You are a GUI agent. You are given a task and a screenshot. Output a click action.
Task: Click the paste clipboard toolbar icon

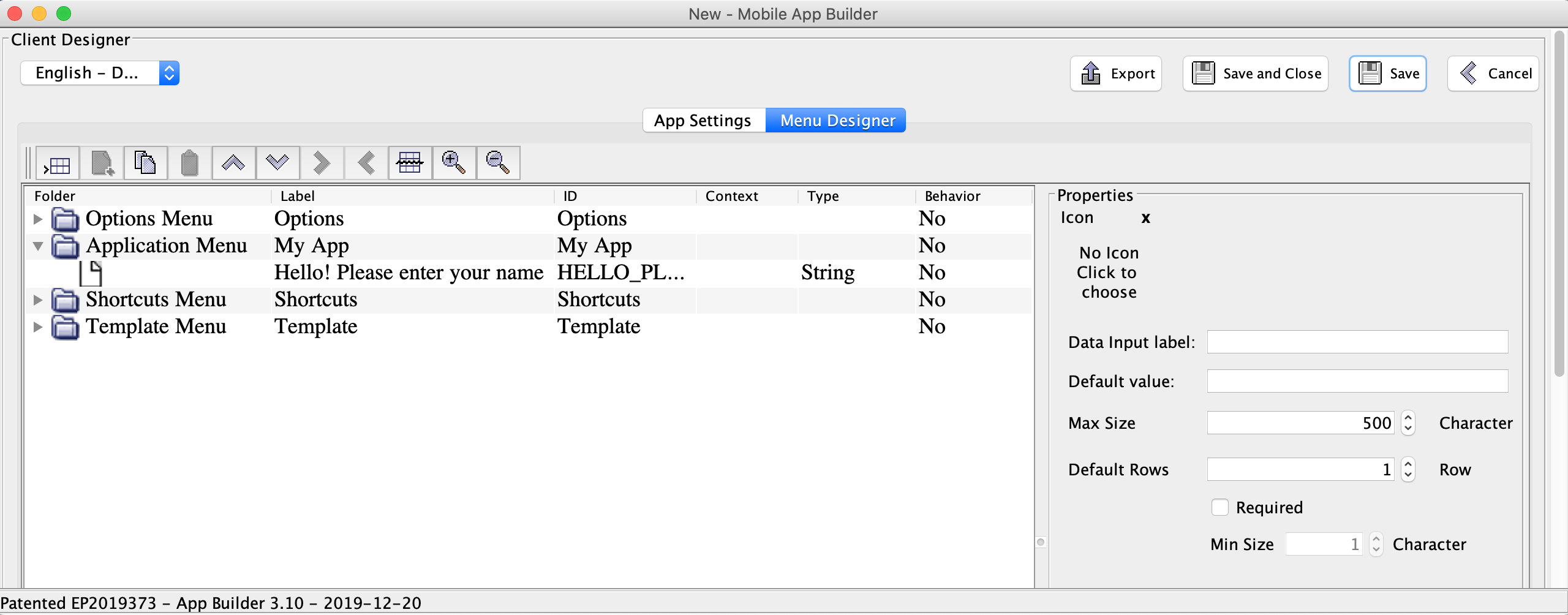[189, 164]
